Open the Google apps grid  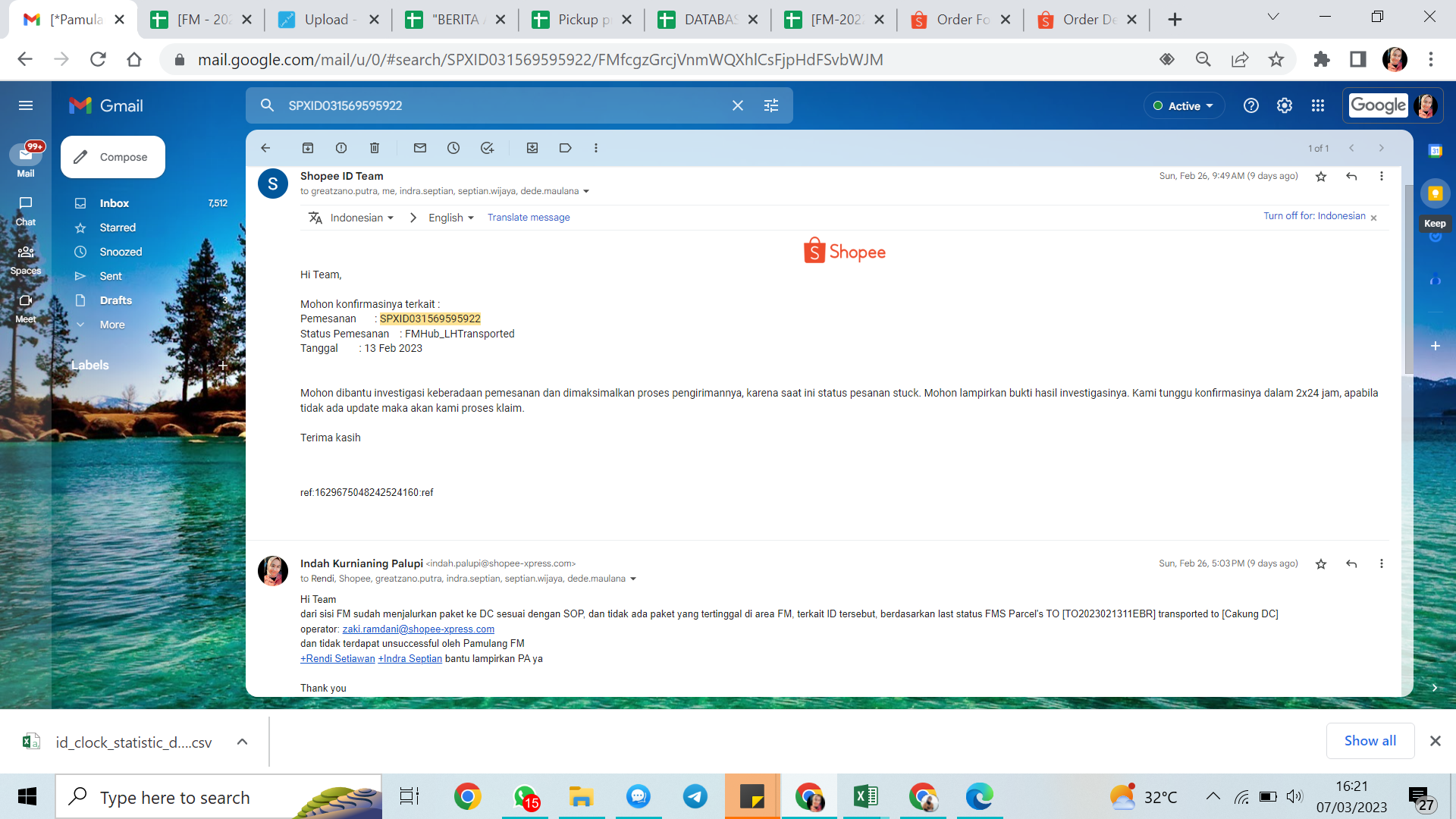pyautogui.click(x=1318, y=105)
